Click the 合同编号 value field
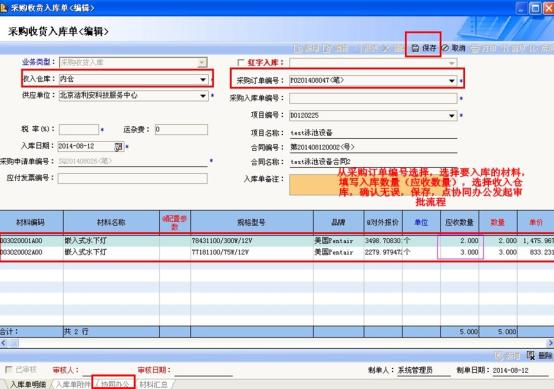 pos(373,147)
